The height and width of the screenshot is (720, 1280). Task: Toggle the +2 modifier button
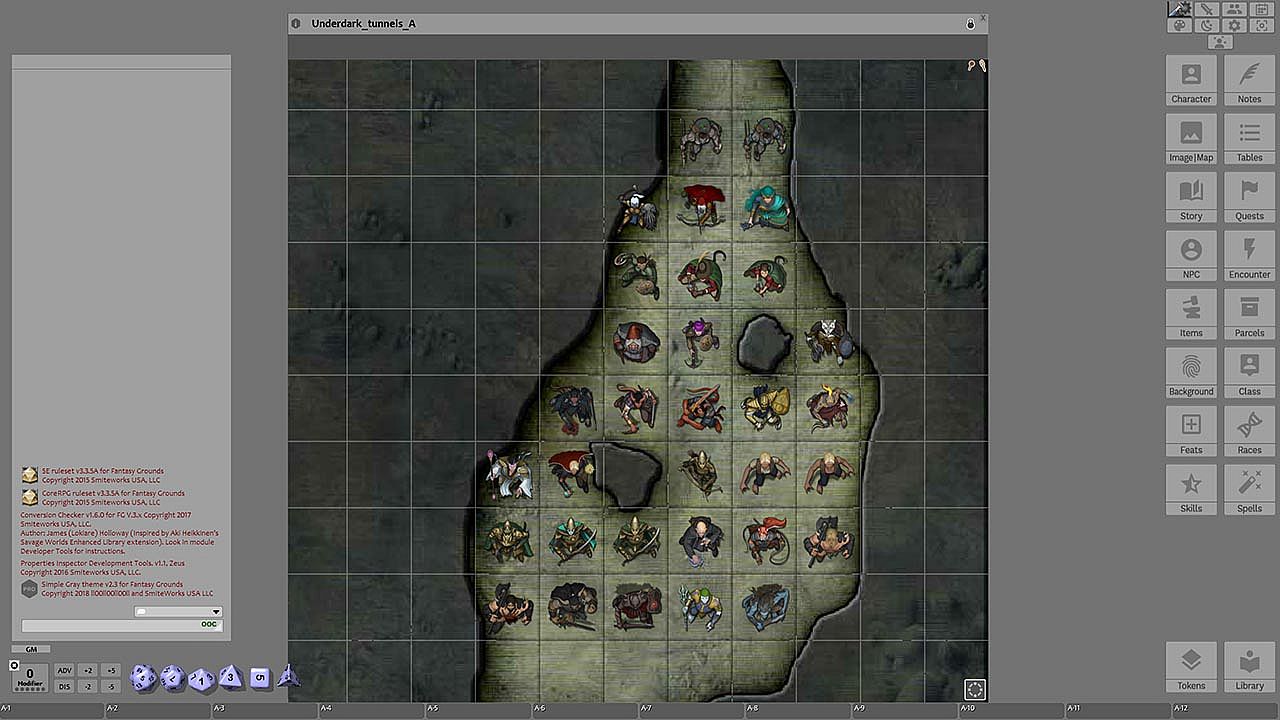pos(88,670)
